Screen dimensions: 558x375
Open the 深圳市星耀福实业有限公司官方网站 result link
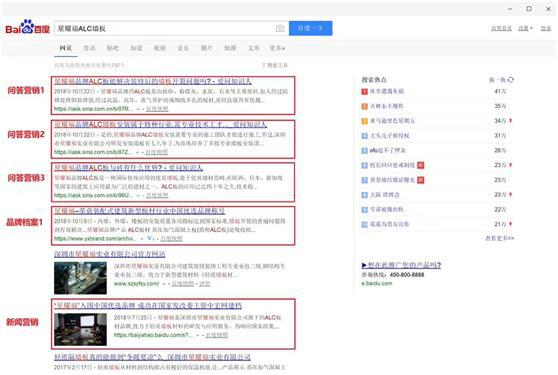point(110,254)
